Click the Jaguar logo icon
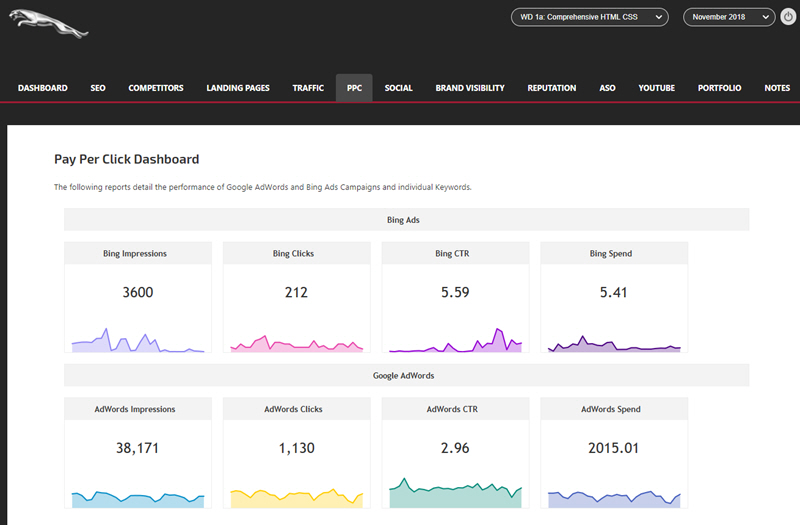Viewport: 800px width, 525px height. point(48,24)
